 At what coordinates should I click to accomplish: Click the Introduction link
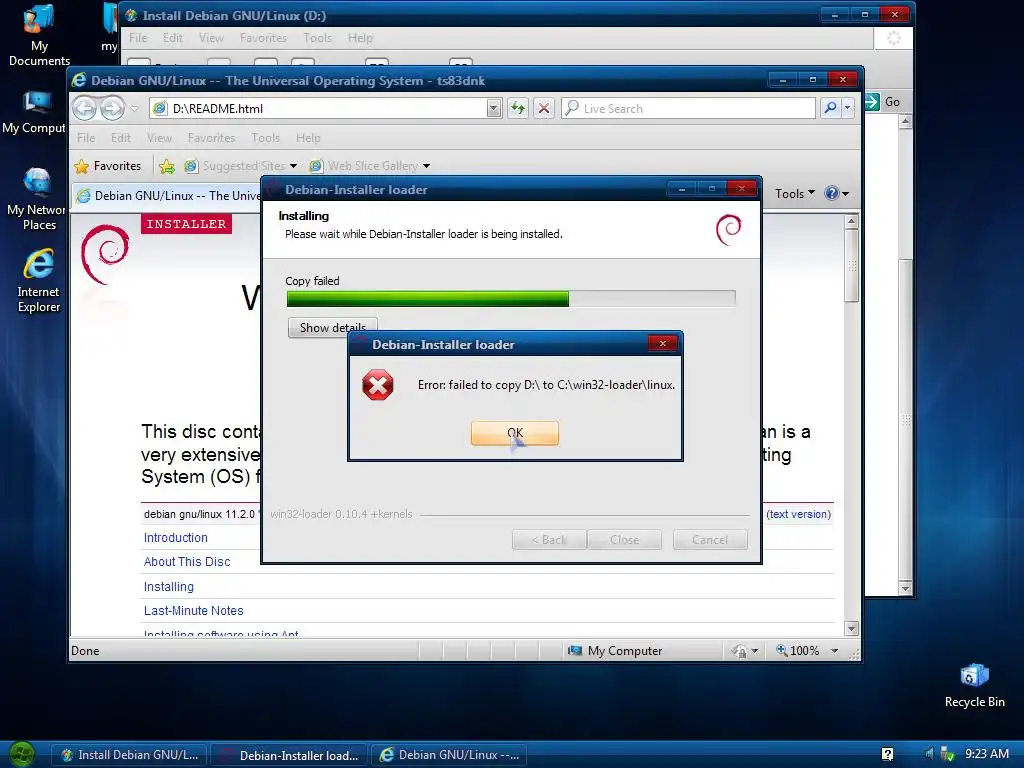click(x=176, y=537)
